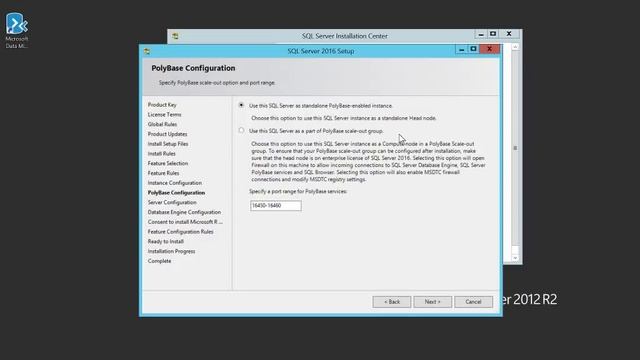Image resolution: width=640 pixels, height=360 pixels.
Task: Click the Next button
Action: tap(433, 302)
